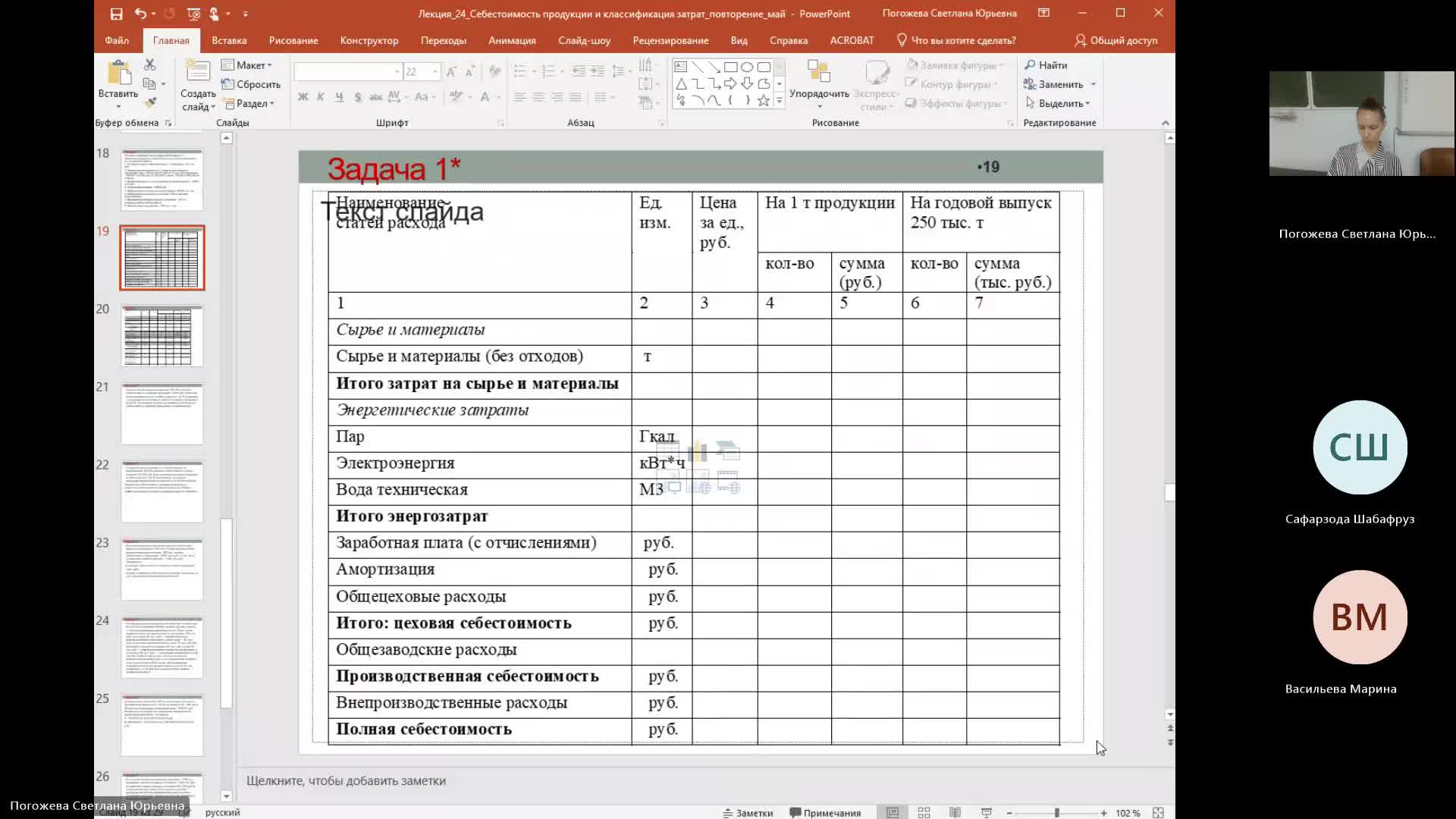This screenshot has height=819, width=1456.
Task: Toggle the Заметки notes pane
Action: click(x=748, y=812)
